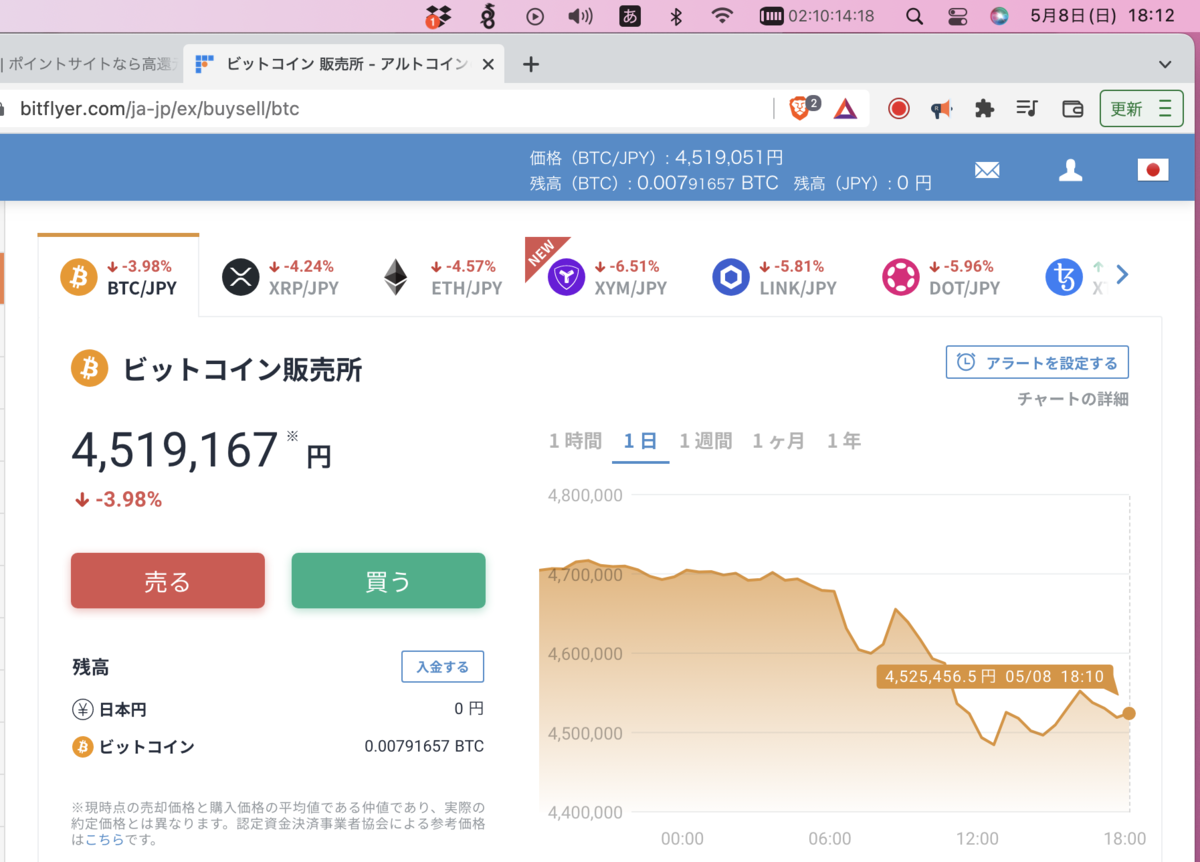Open the mail envelope icon in the header

point(987,170)
